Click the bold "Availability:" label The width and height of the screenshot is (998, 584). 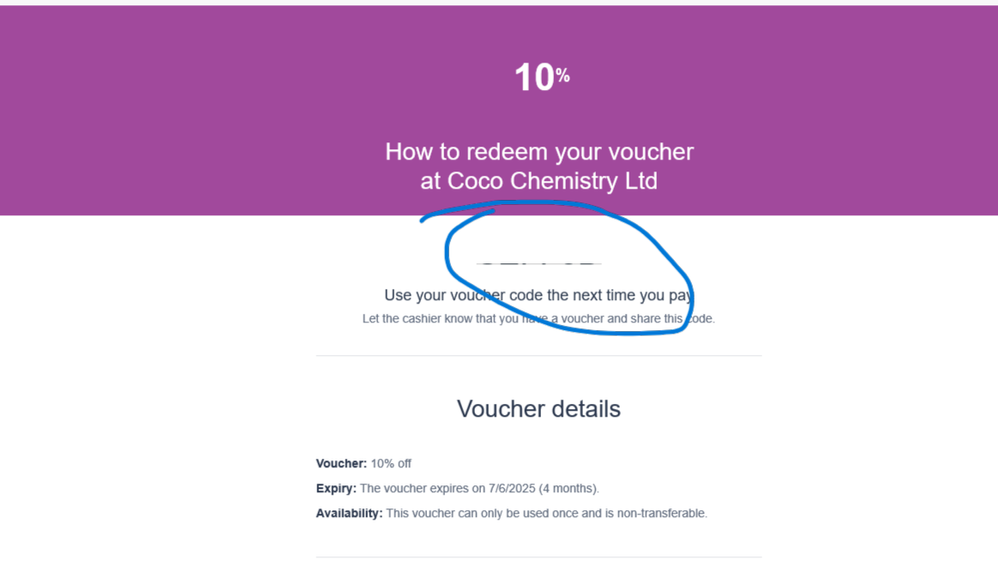point(349,514)
